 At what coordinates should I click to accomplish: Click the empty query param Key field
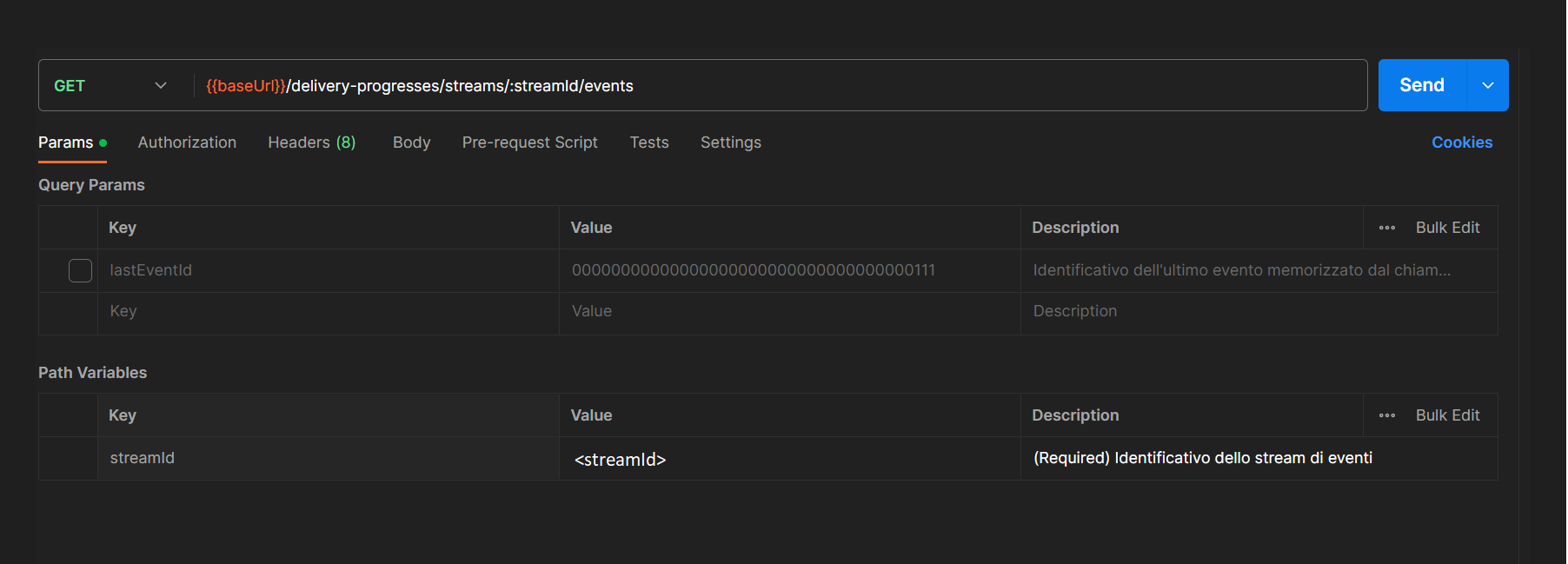327,311
